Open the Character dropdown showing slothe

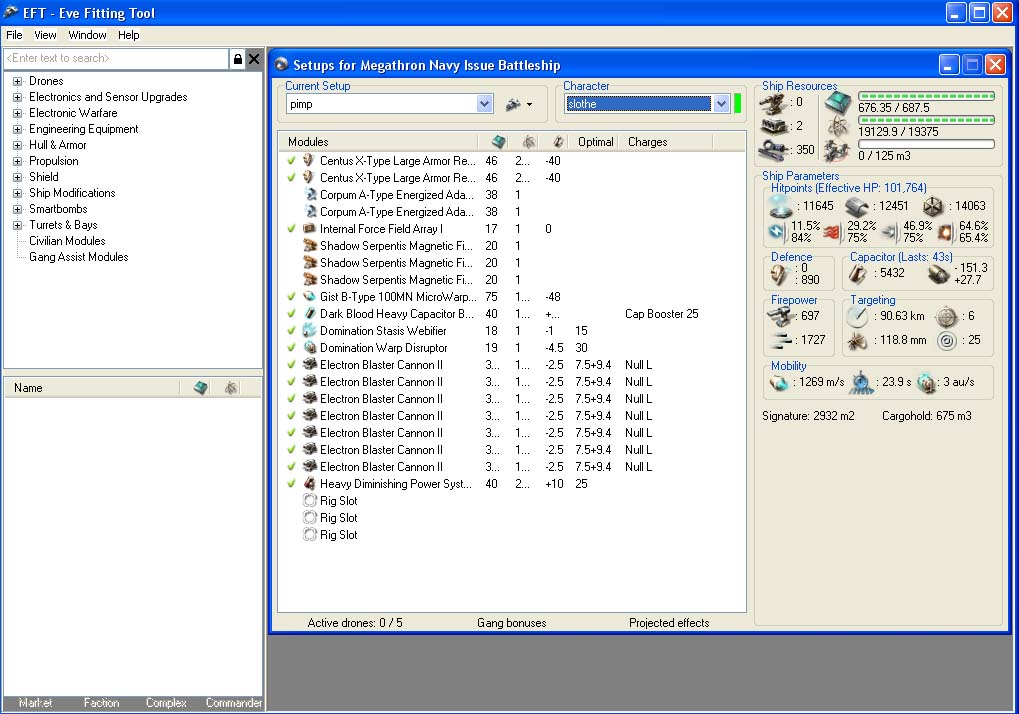click(x=721, y=104)
